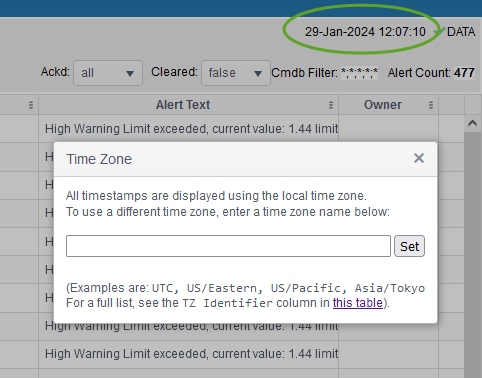Open the 'this table' link
This screenshot has height=378, width=482.
point(358,303)
